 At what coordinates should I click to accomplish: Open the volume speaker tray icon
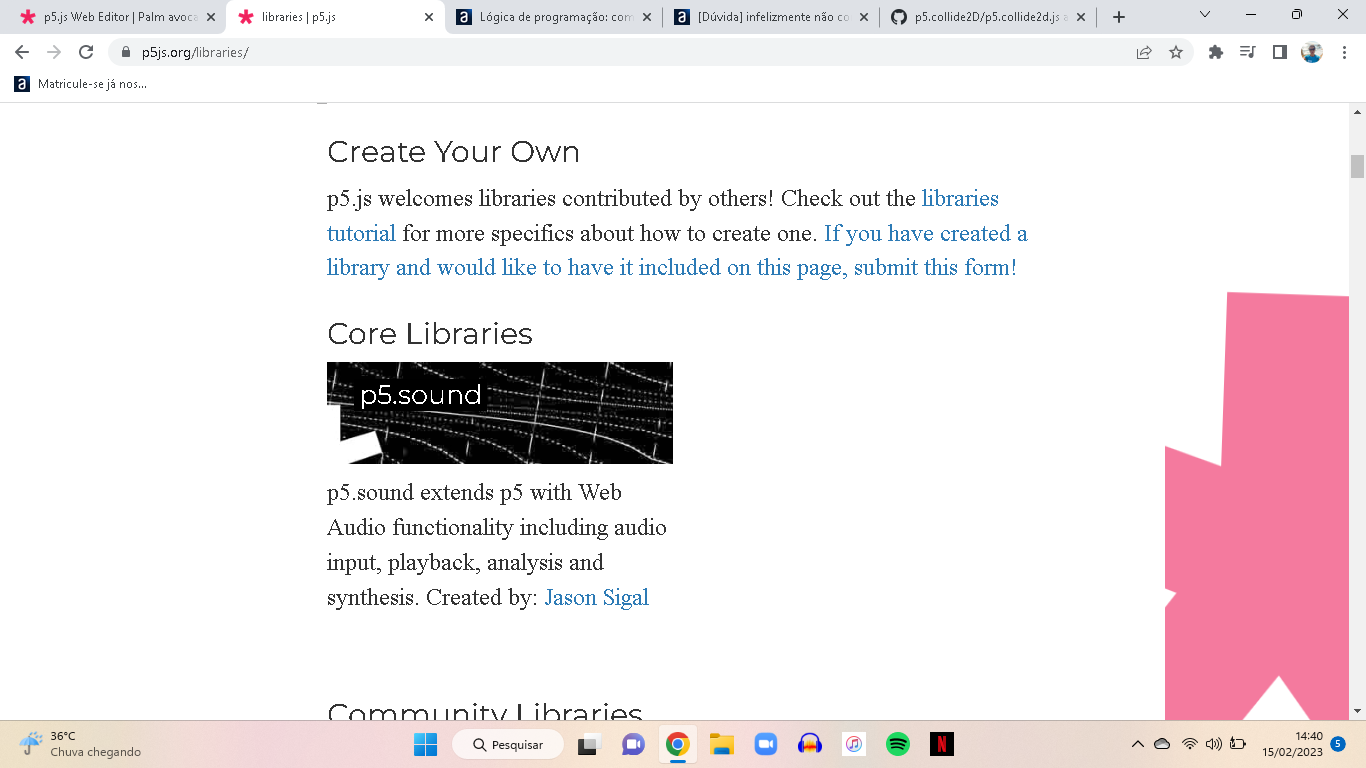pyautogui.click(x=1214, y=744)
